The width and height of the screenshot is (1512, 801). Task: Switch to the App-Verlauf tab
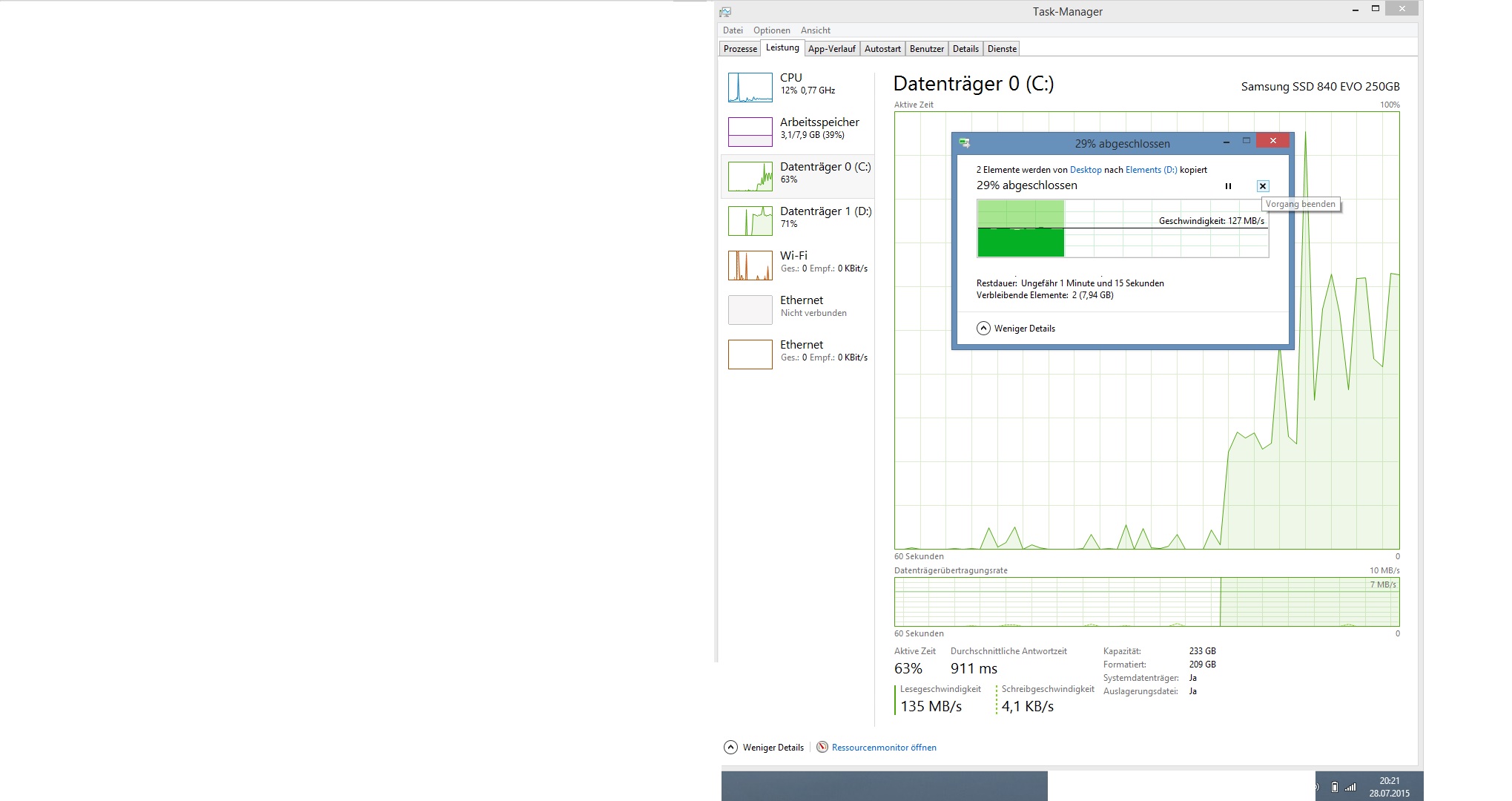(x=831, y=49)
